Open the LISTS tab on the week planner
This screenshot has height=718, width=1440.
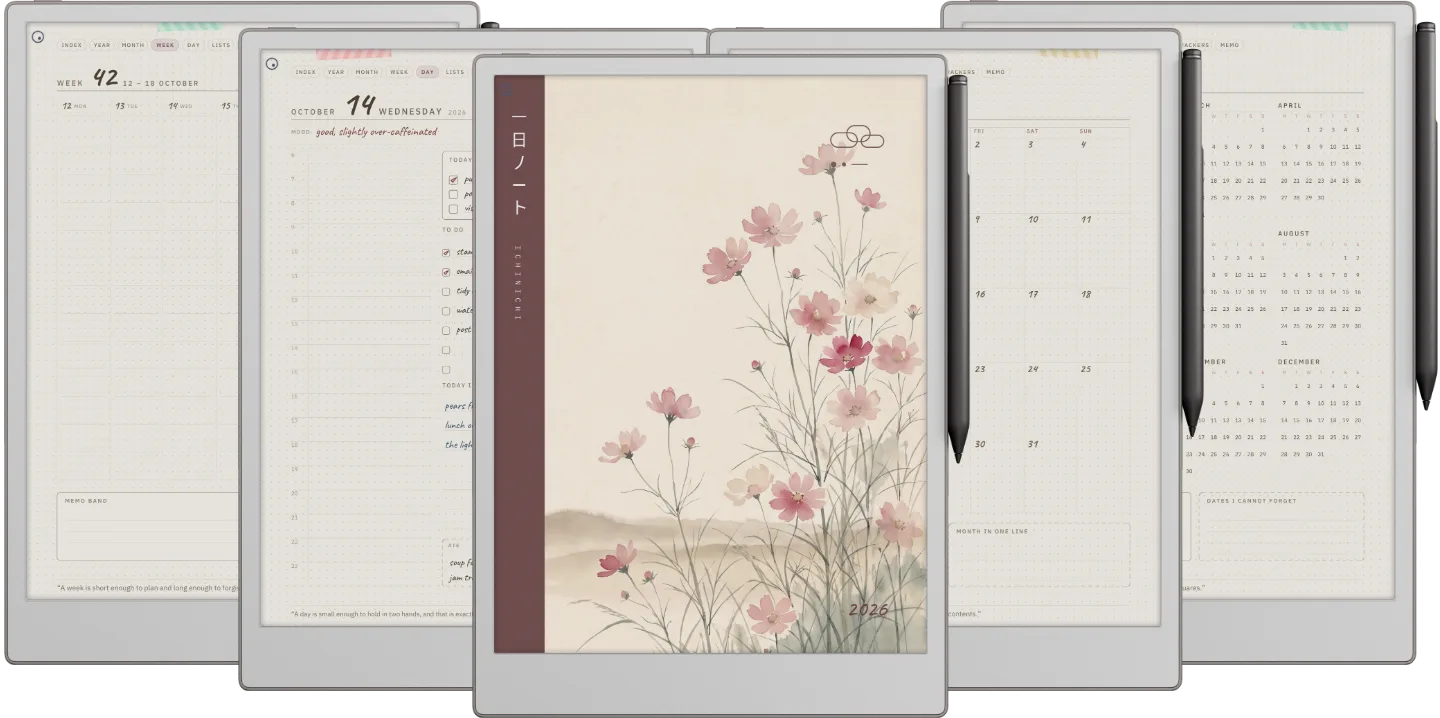pos(221,45)
